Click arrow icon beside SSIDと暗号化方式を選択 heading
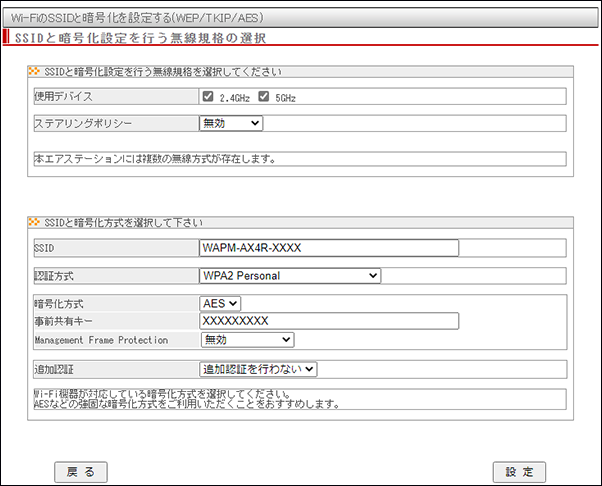This screenshot has width=602, height=486. [33, 221]
